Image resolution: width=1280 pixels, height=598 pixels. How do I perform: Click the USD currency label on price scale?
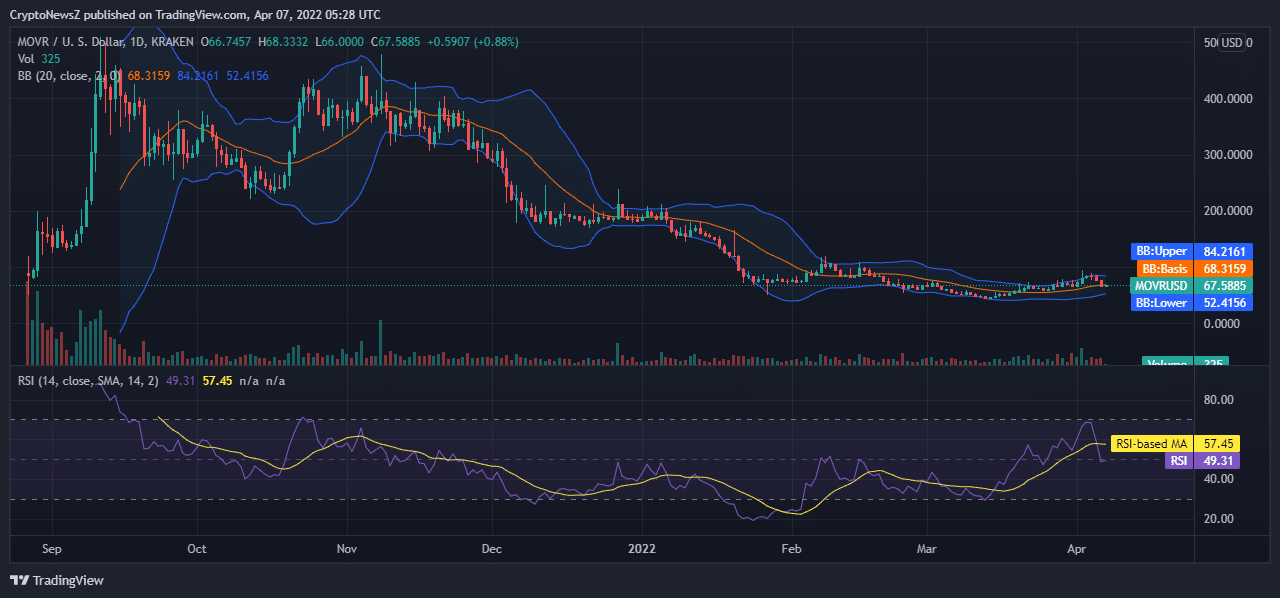click(x=1230, y=43)
